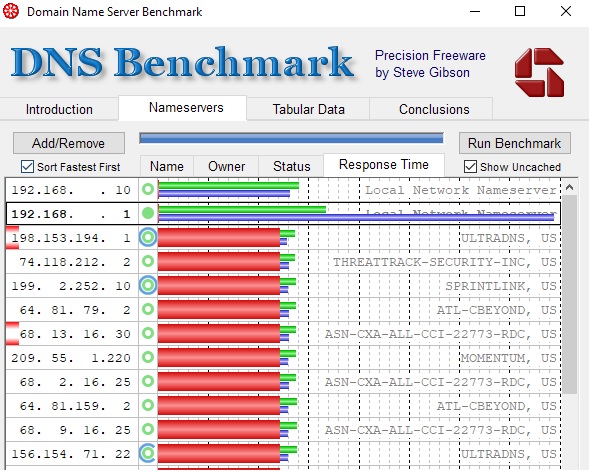Click Precision Freeware by Steve Gibson text
The height and width of the screenshot is (471, 589).
[x=430, y=64]
